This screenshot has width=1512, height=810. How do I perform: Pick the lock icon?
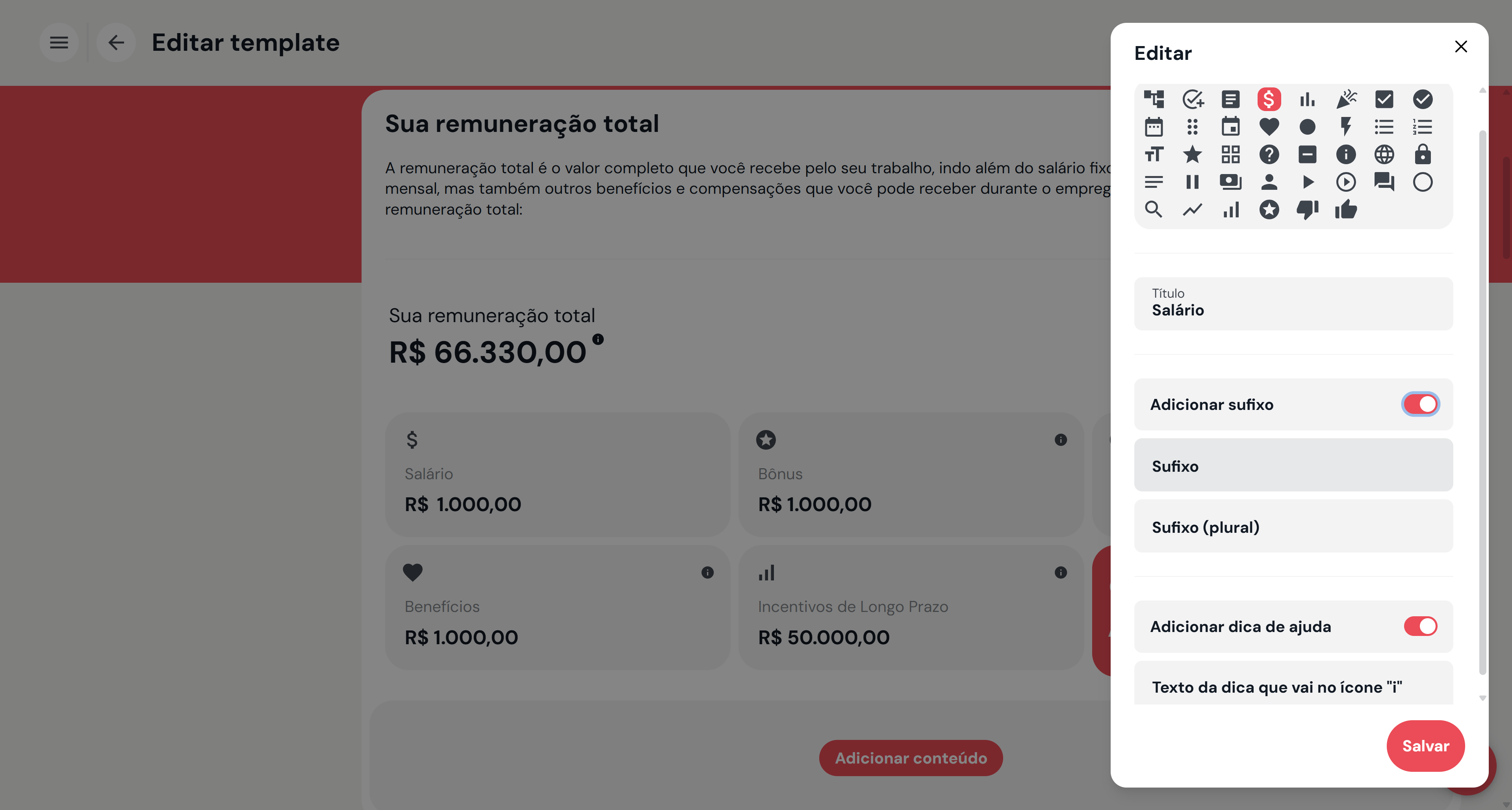pos(1422,154)
